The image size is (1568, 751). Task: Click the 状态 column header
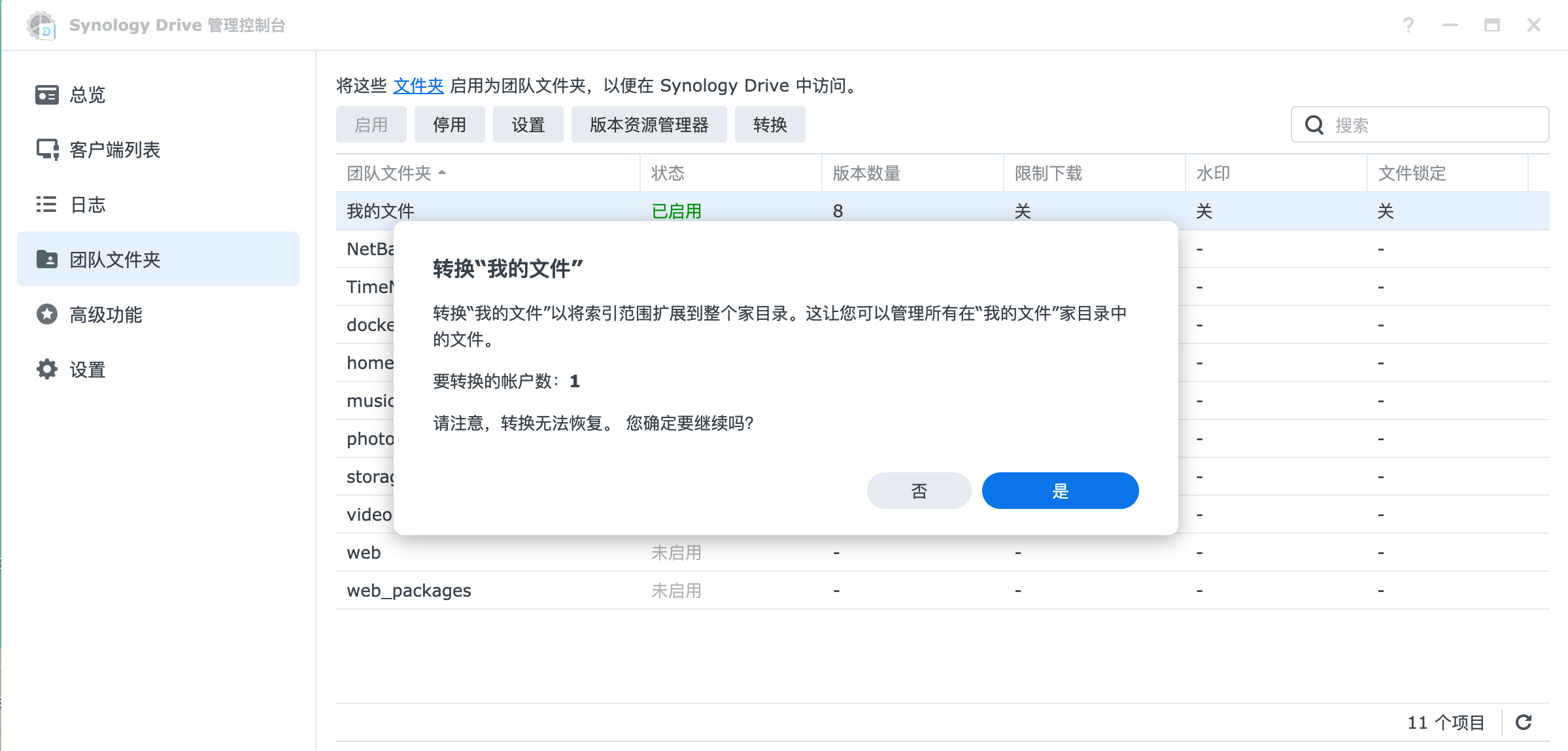tap(668, 173)
